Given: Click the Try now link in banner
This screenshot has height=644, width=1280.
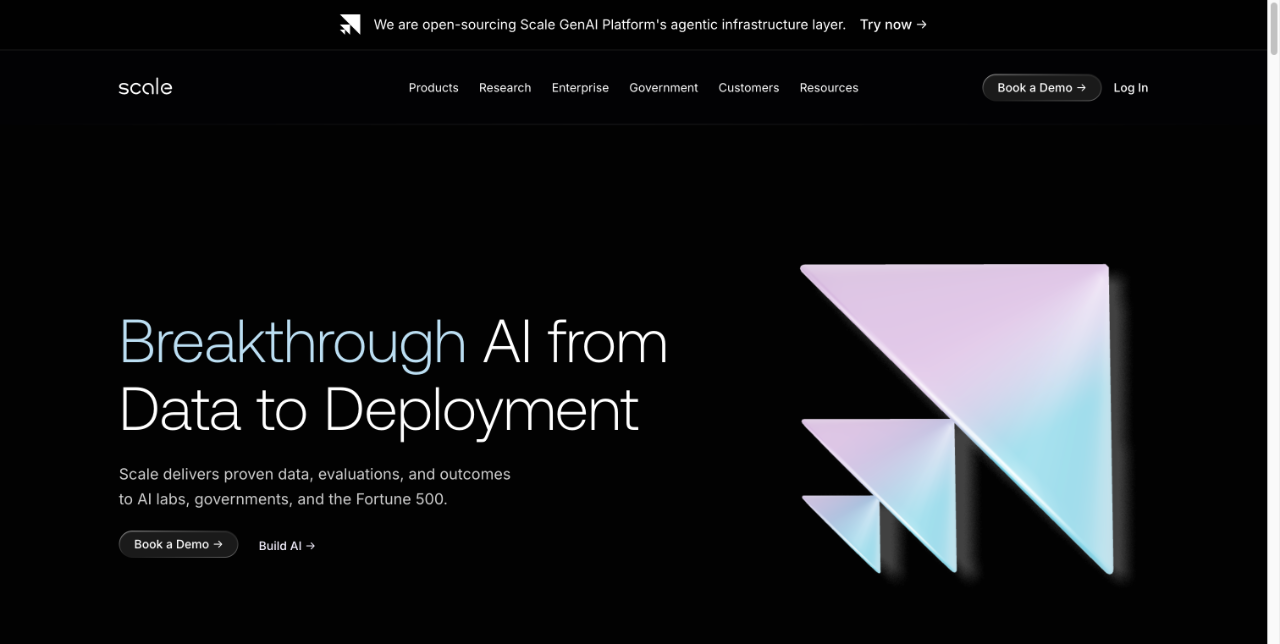Looking at the screenshot, I should (x=894, y=24).
